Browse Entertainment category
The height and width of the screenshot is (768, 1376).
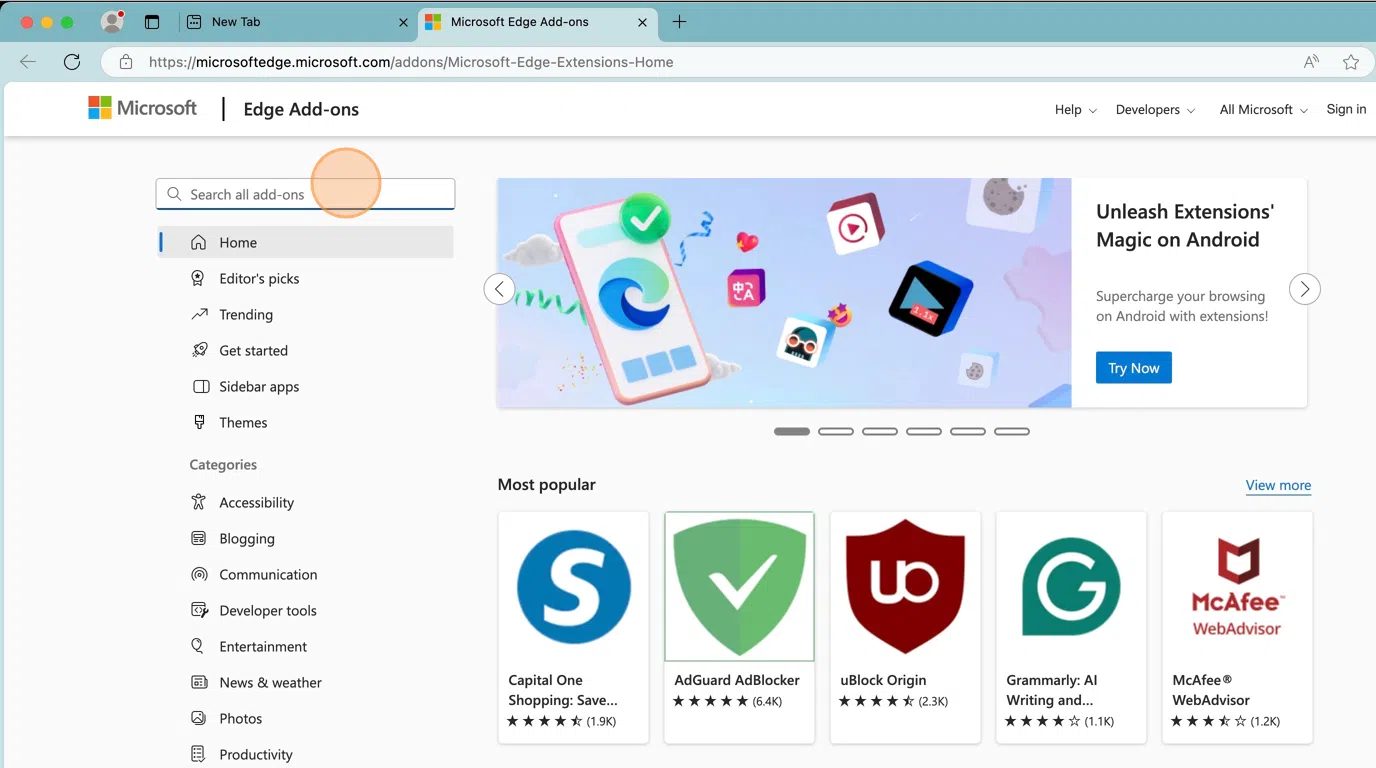pyautogui.click(x=306, y=646)
